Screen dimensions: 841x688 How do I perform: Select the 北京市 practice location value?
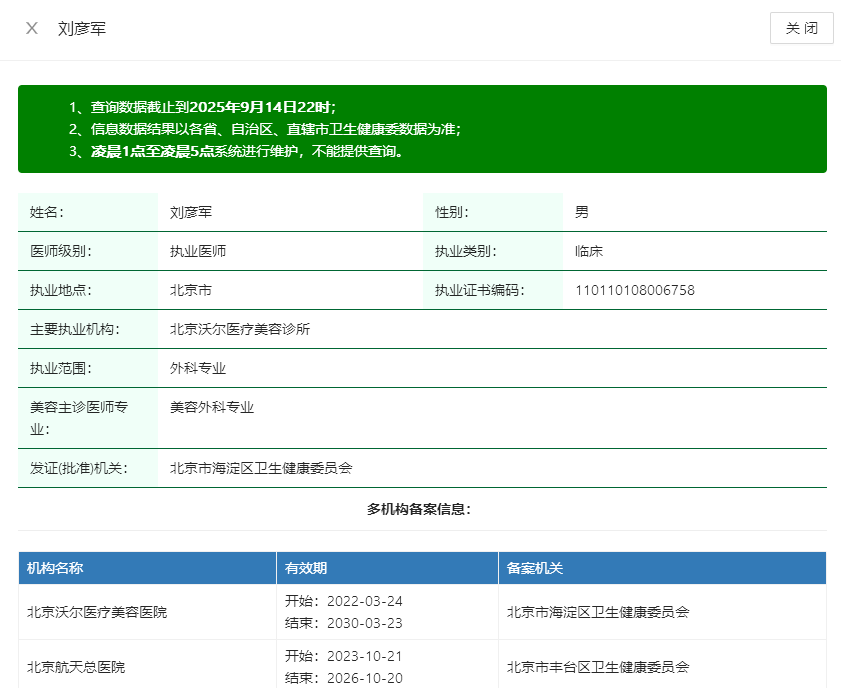pos(191,290)
